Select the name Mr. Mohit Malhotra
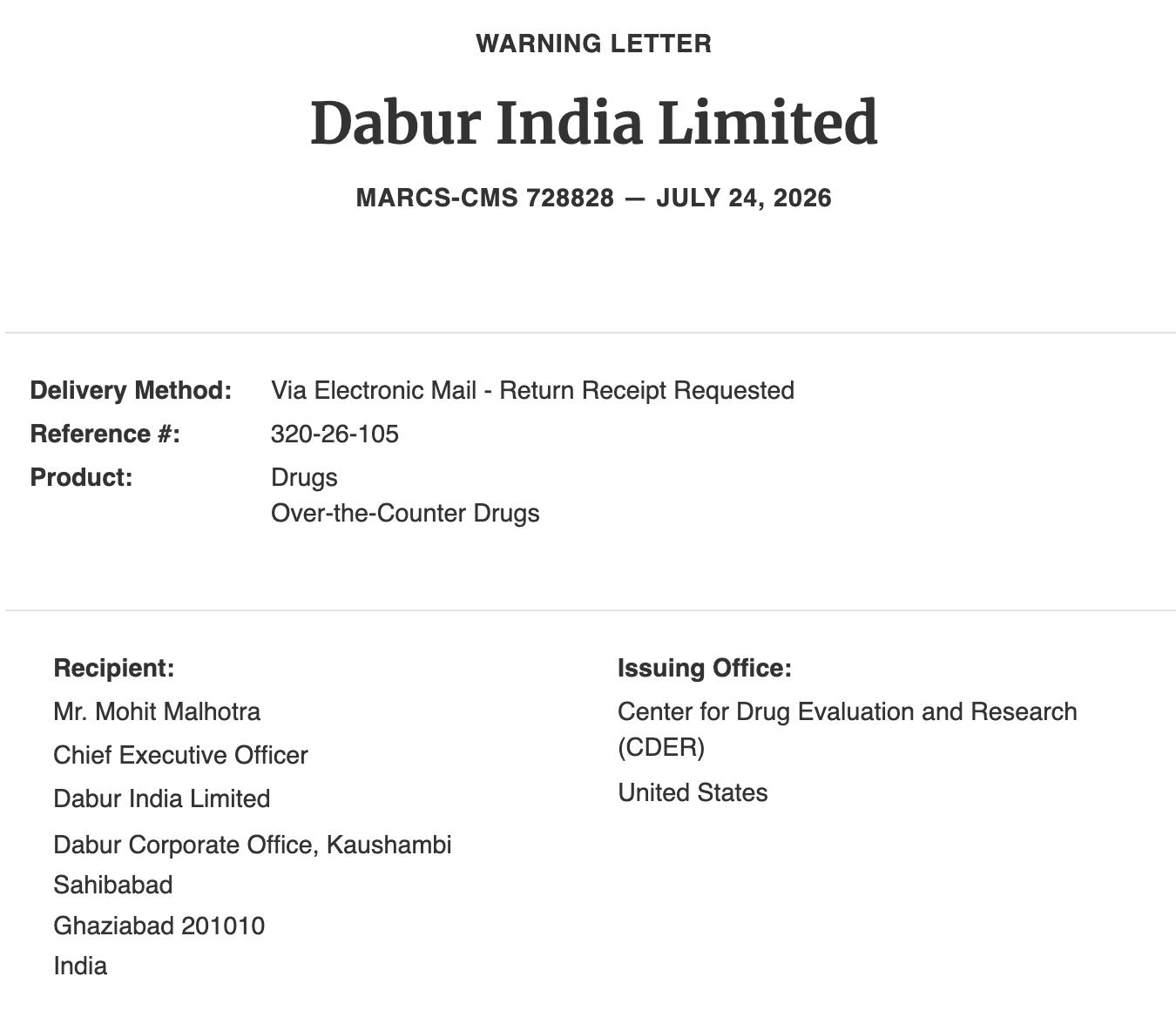 click(157, 711)
